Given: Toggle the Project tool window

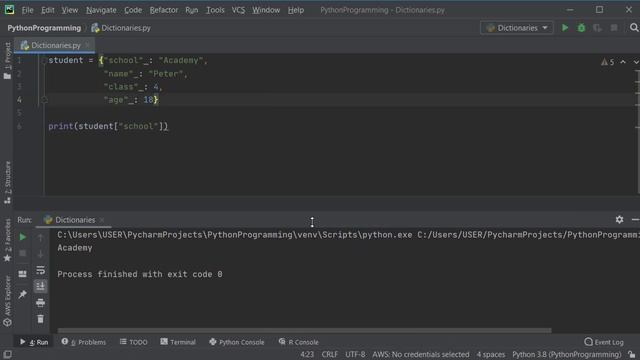Looking at the screenshot, I should coord(7,60).
